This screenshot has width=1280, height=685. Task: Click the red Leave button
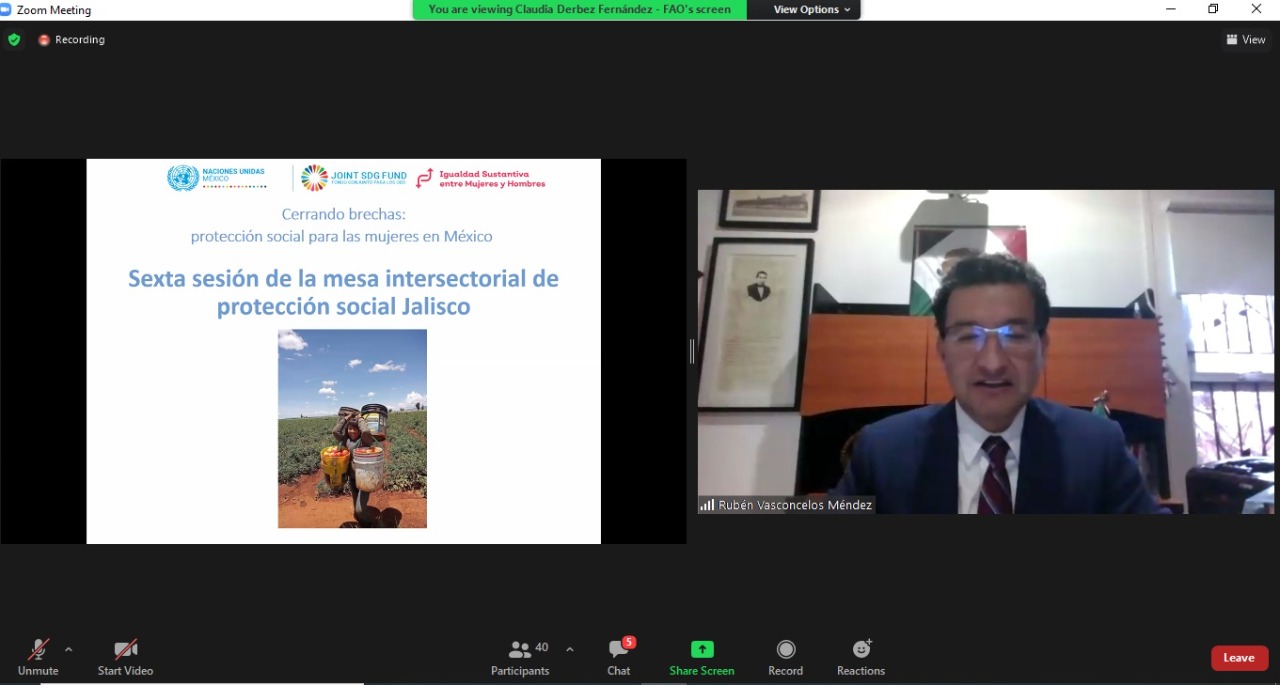pos(1239,658)
